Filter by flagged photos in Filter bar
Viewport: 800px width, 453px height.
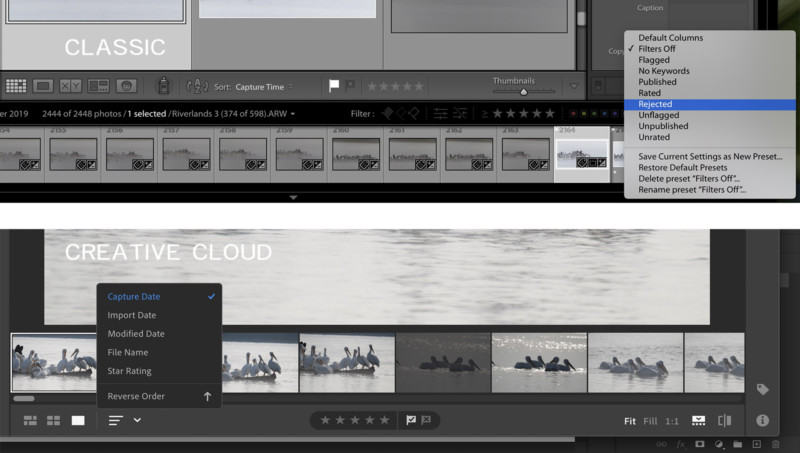point(388,113)
